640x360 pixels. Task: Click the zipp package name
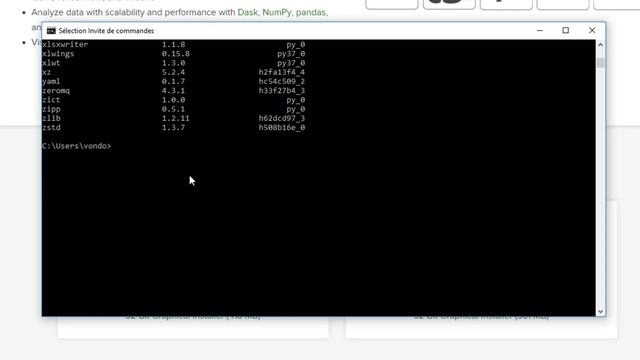(51, 109)
